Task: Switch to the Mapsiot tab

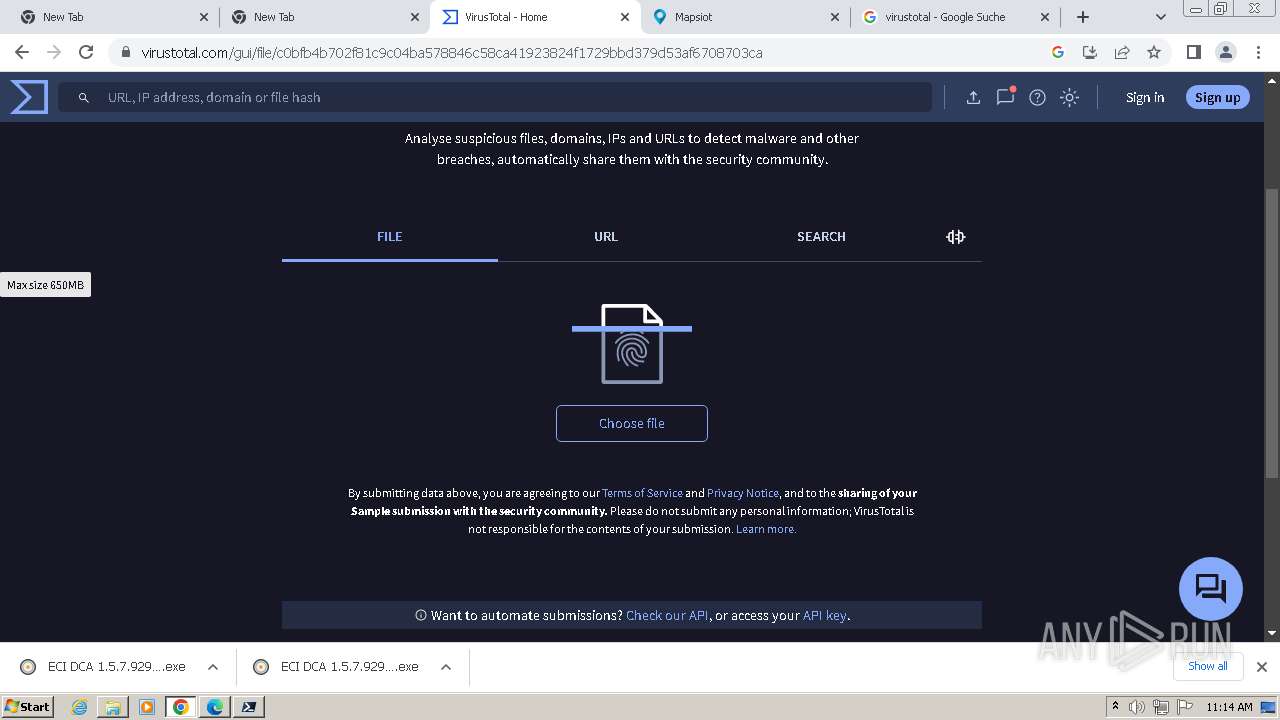Action: click(745, 17)
